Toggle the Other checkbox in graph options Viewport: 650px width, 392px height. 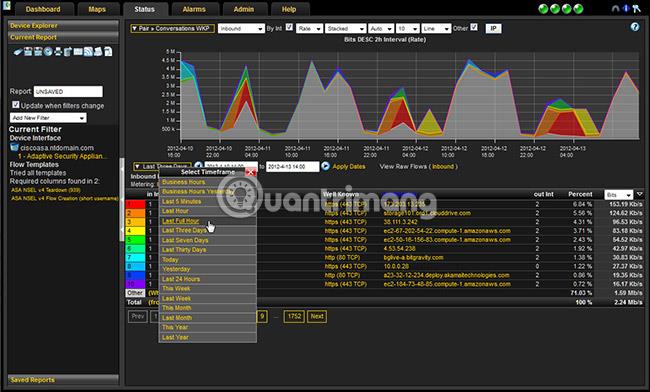(x=474, y=27)
